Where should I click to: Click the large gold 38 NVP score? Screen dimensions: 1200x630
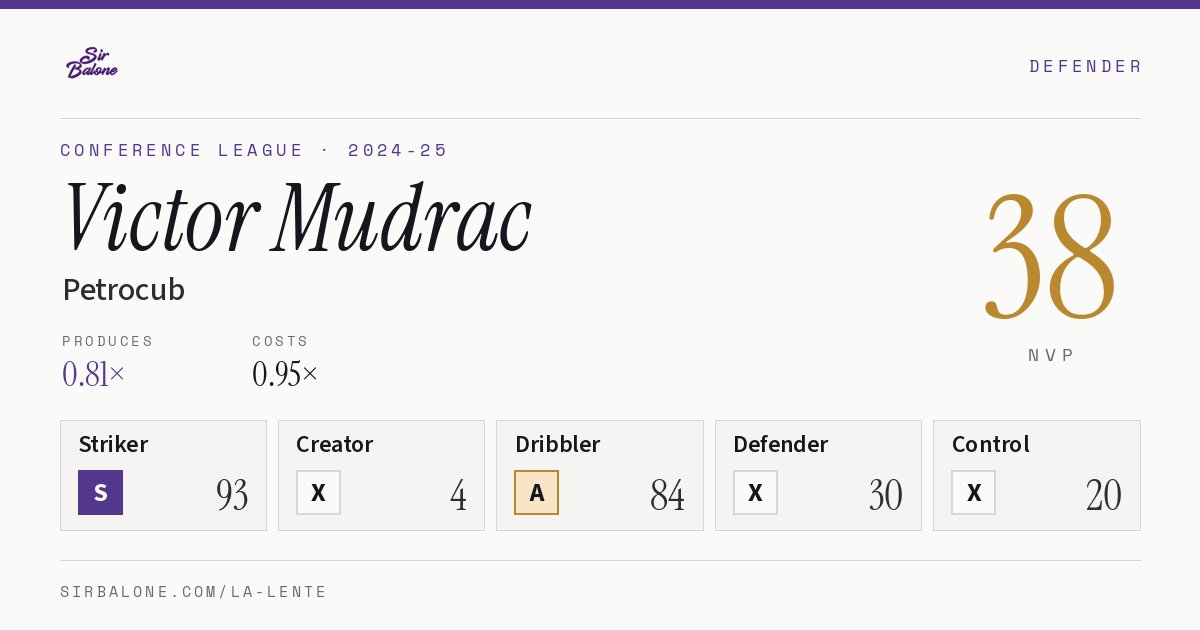[1050, 256]
